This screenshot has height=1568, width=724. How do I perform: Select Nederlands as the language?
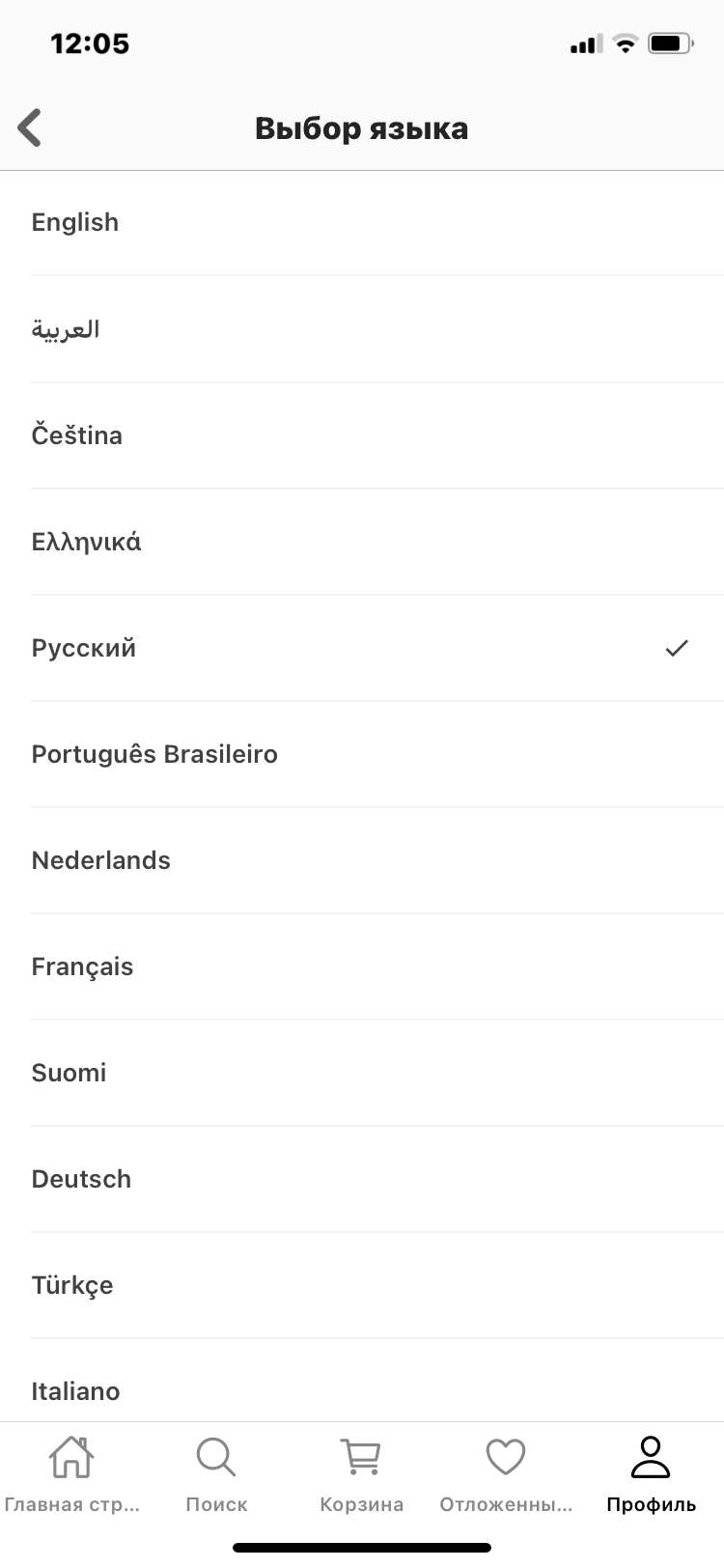tap(101, 860)
